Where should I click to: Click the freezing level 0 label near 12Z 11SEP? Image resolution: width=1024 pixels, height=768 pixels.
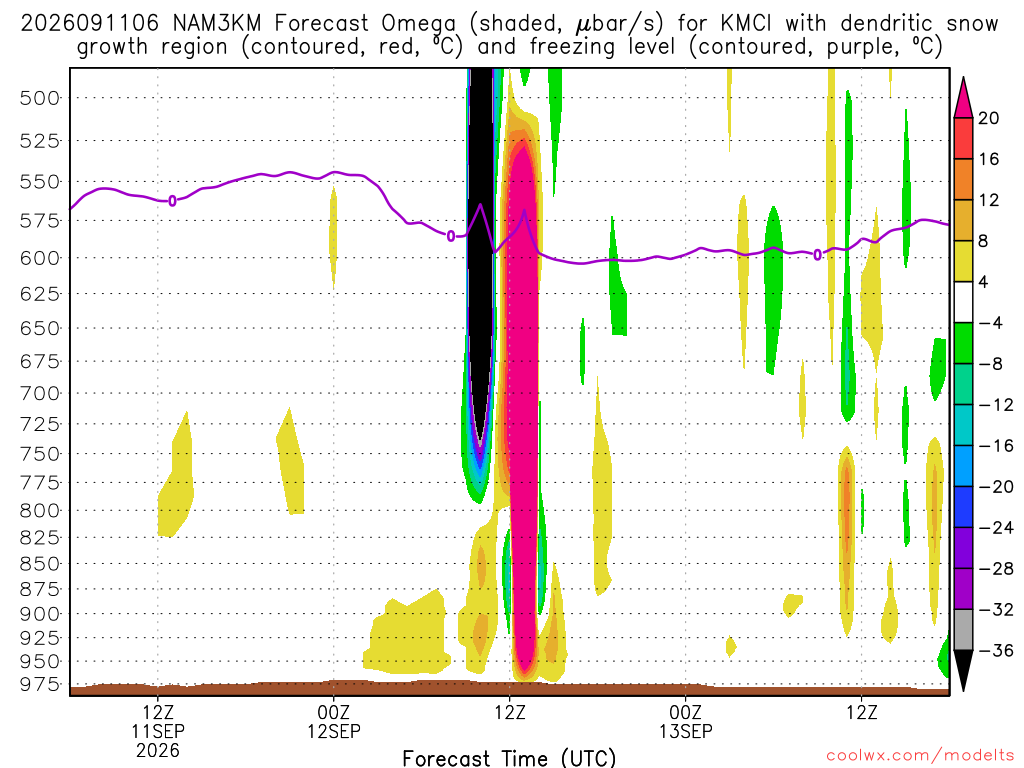pos(172,200)
